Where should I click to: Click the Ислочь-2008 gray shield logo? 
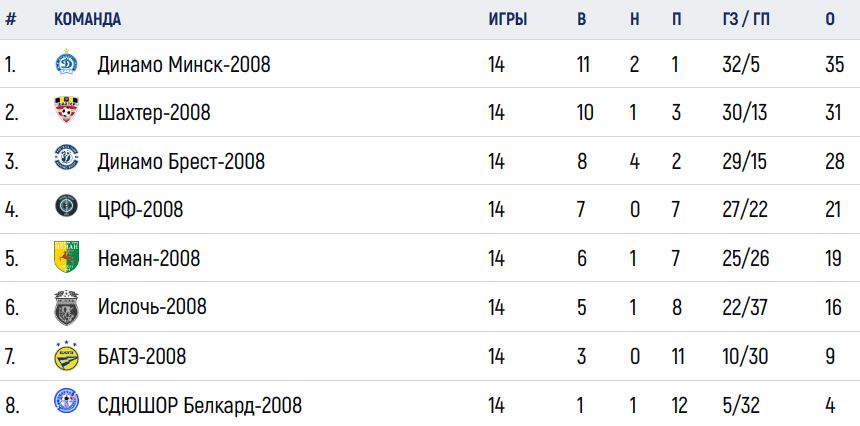[x=66, y=308]
